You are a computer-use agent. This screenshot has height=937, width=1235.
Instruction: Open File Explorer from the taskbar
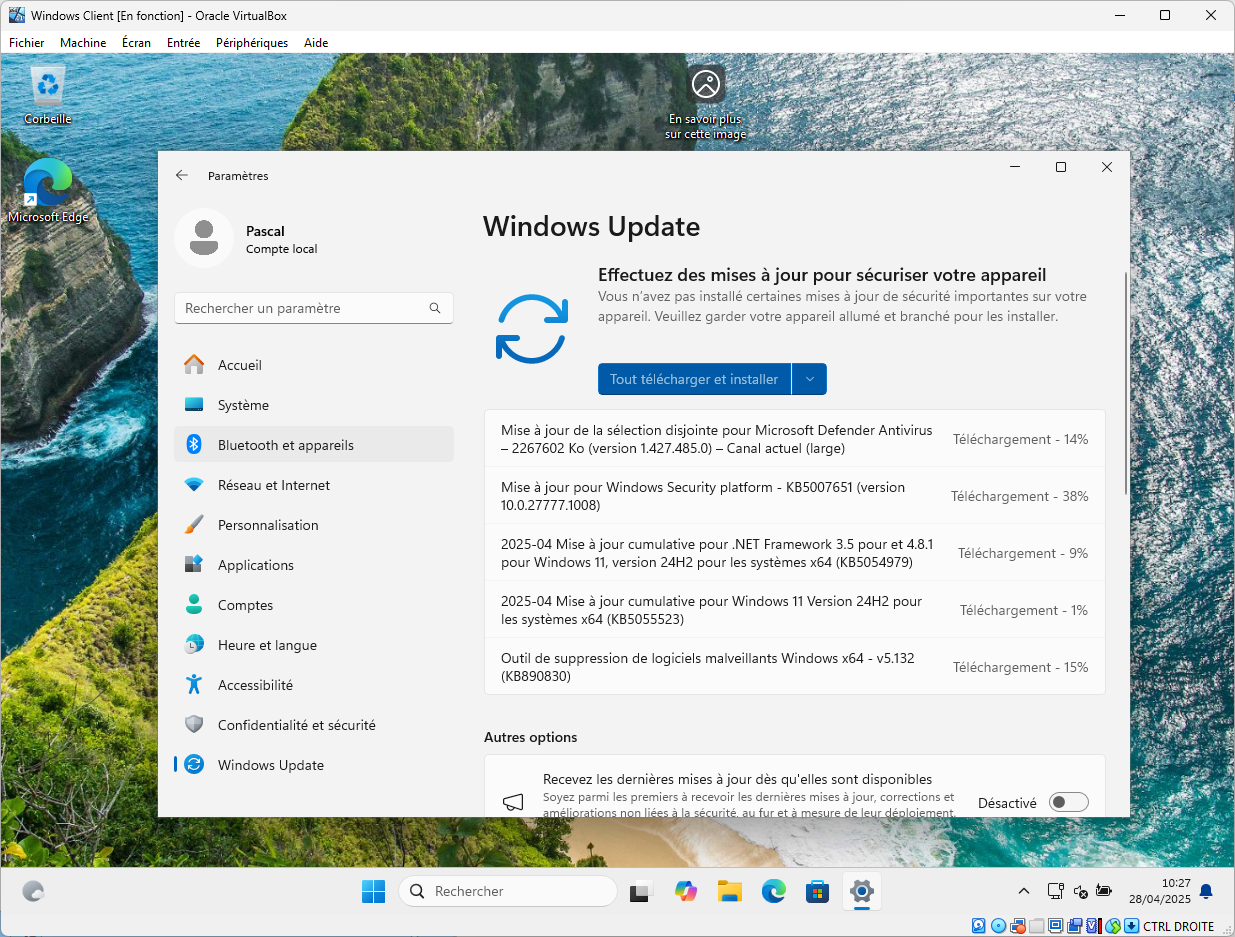[729, 891]
